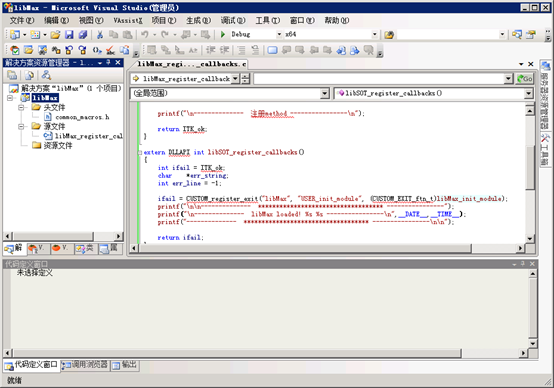Open the Tools menu
This screenshot has height=388, width=554.
(x=267, y=20)
